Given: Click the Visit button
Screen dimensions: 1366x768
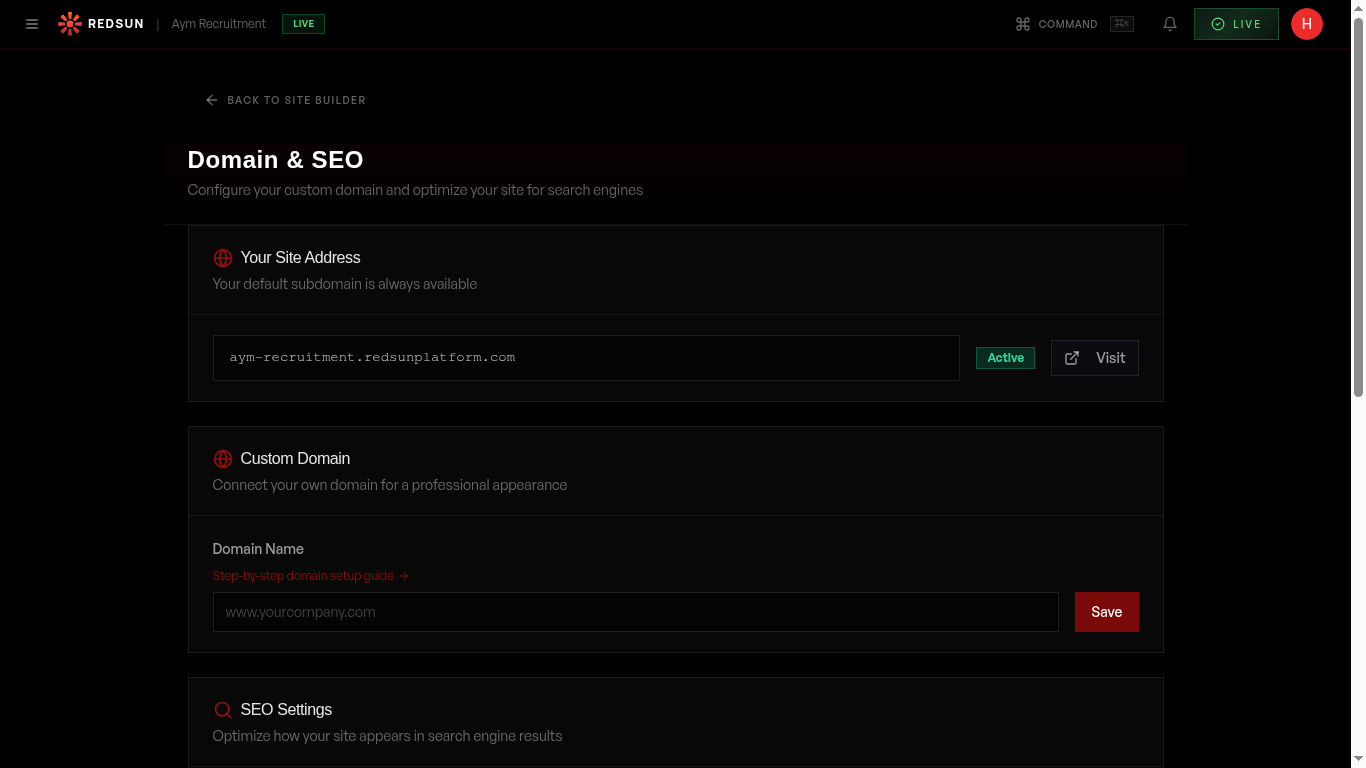Looking at the screenshot, I should (x=1095, y=357).
